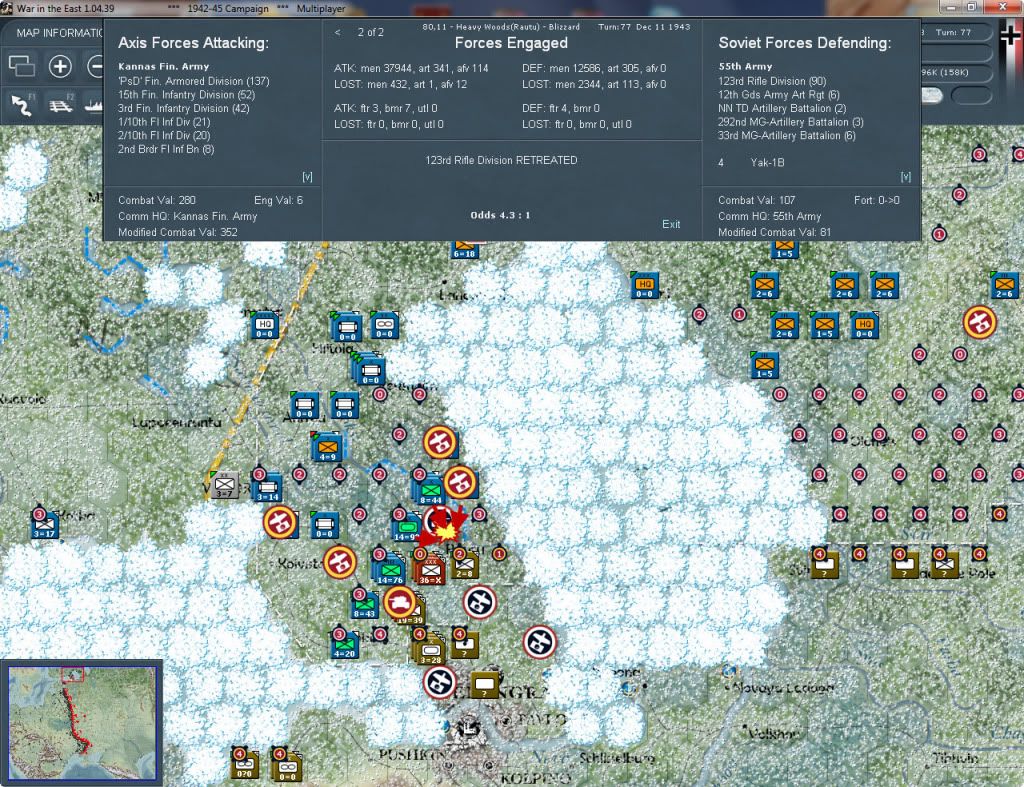Click the '55th Army' defender heading

pyautogui.click(x=745, y=66)
